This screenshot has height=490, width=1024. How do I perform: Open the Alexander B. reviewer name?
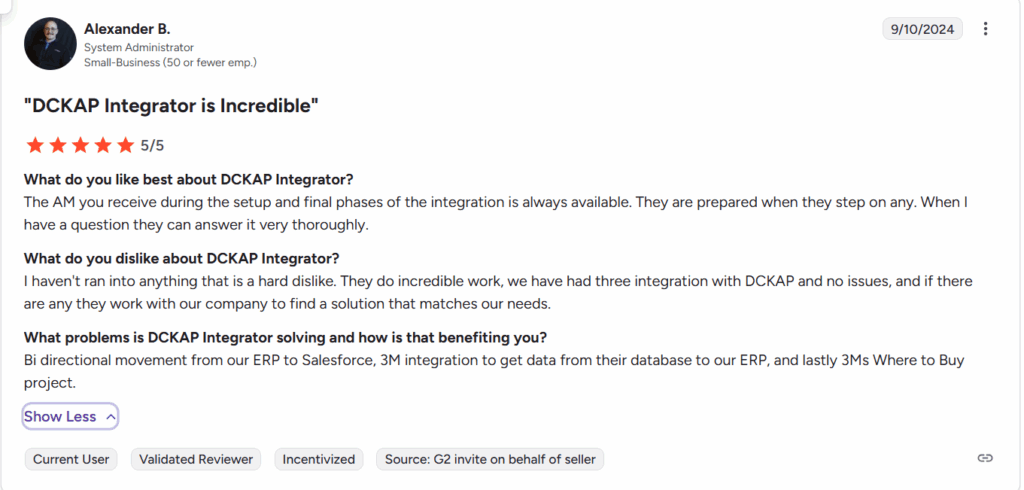(127, 29)
